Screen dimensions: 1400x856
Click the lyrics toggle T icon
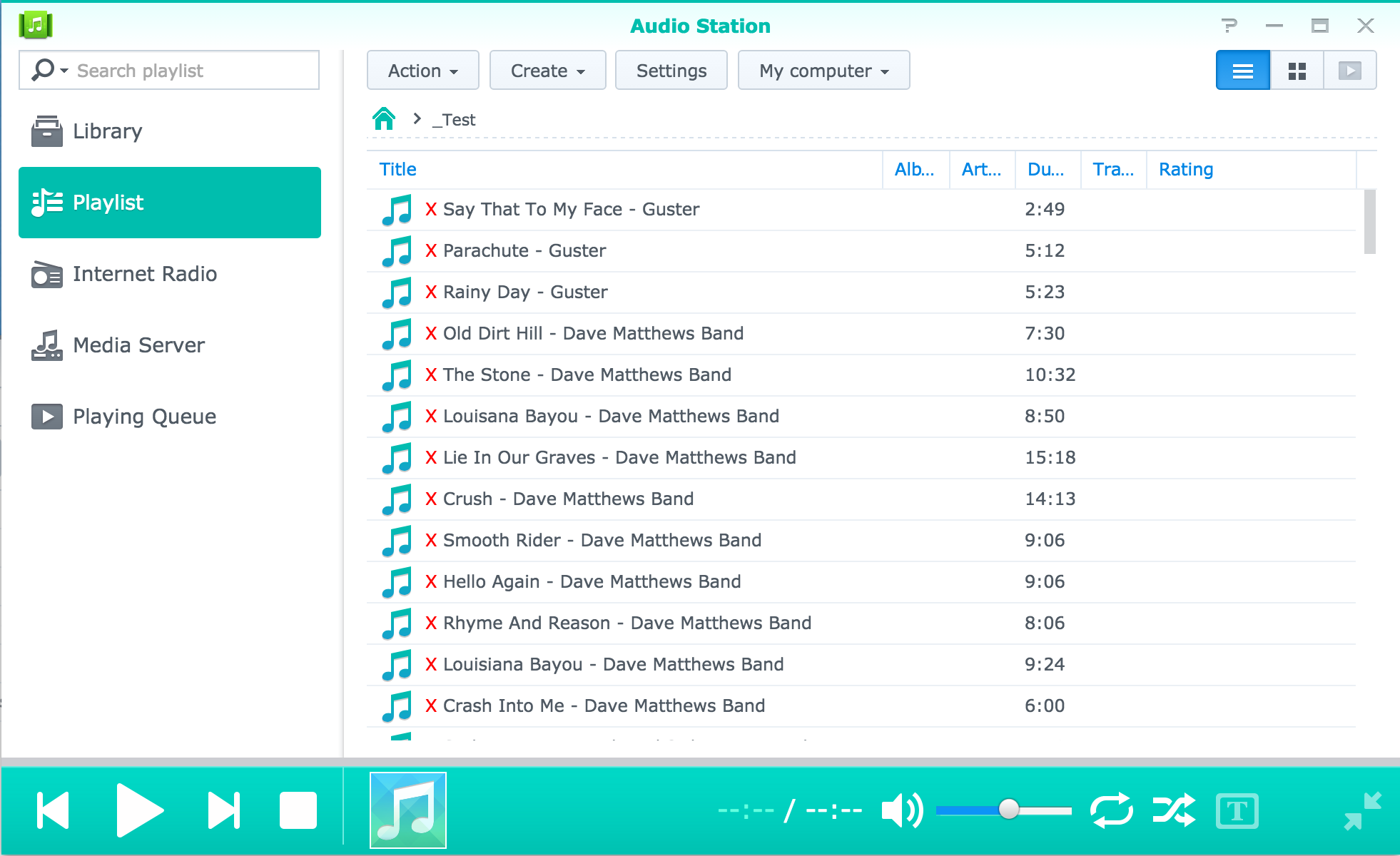coord(1237,810)
